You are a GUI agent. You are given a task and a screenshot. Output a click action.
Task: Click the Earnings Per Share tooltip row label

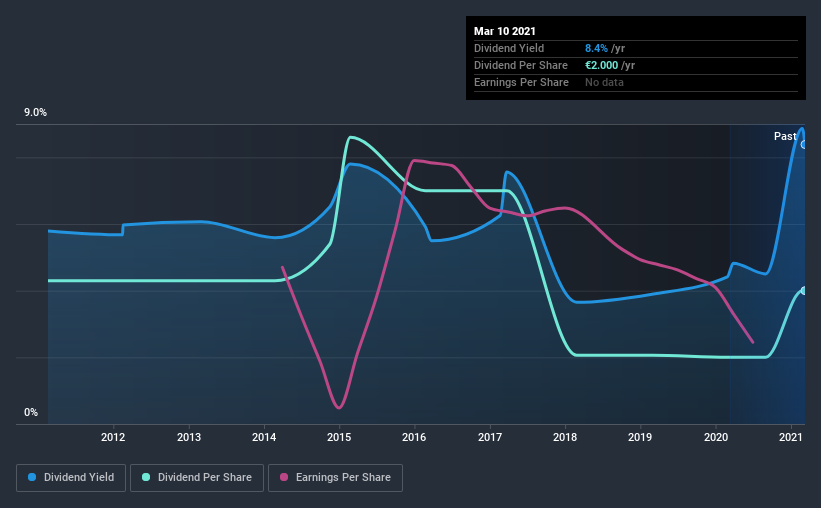tap(521, 82)
